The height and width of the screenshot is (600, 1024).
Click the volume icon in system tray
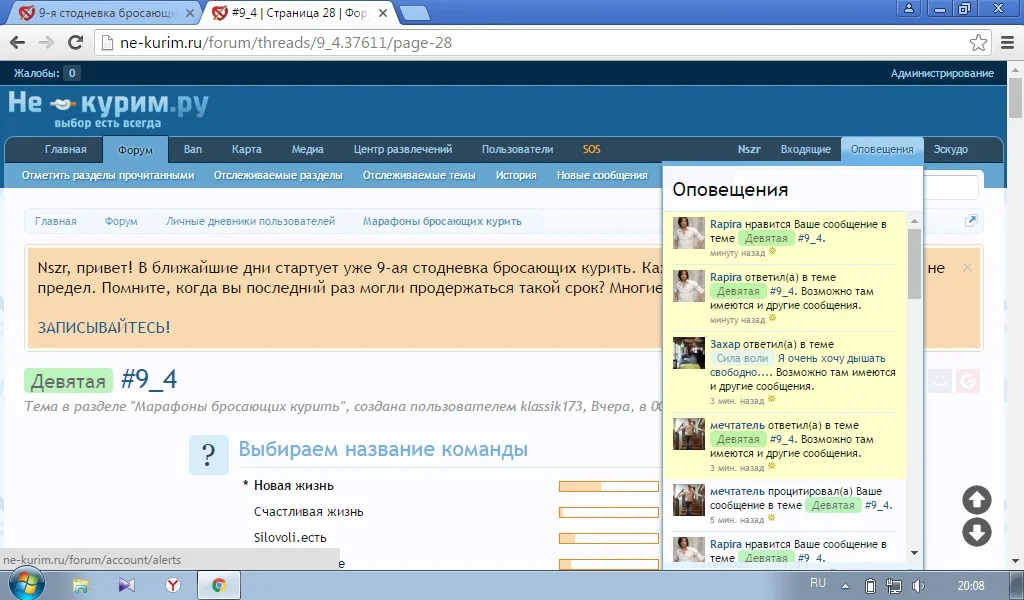(x=918, y=585)
